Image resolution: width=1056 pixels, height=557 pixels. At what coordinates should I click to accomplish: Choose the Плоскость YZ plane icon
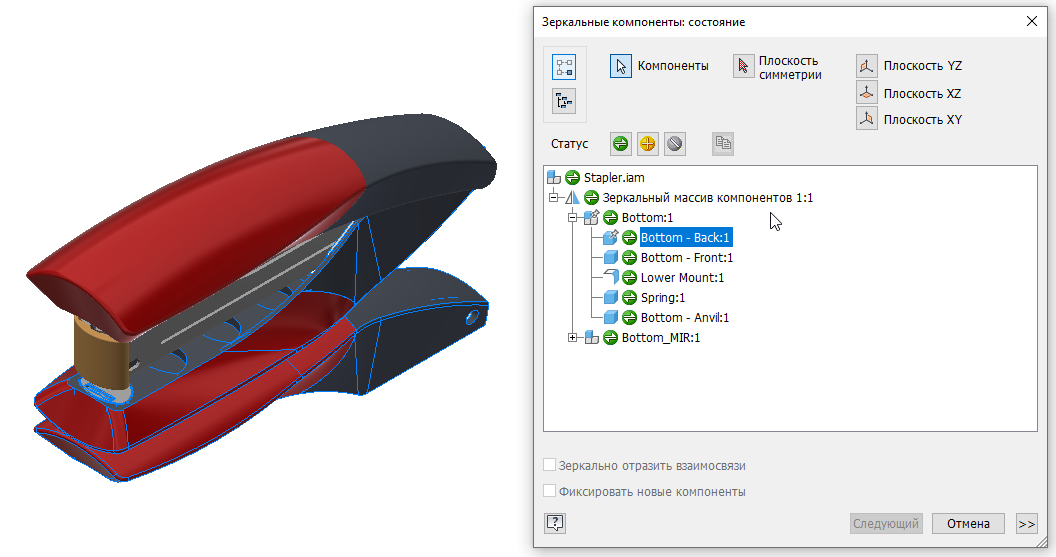[867, 66]
